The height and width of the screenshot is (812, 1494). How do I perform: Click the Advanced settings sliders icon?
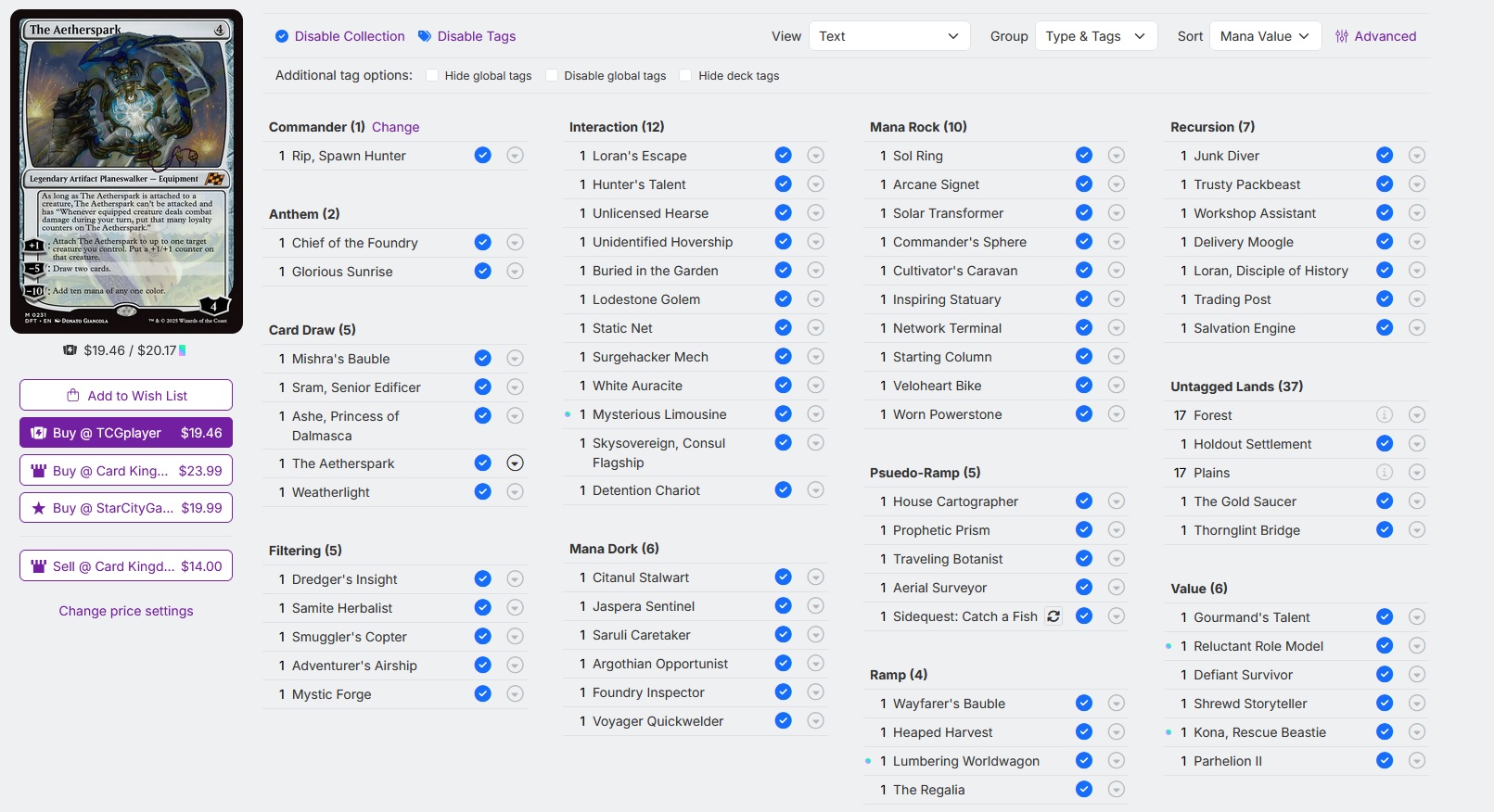click(1342, 36)
